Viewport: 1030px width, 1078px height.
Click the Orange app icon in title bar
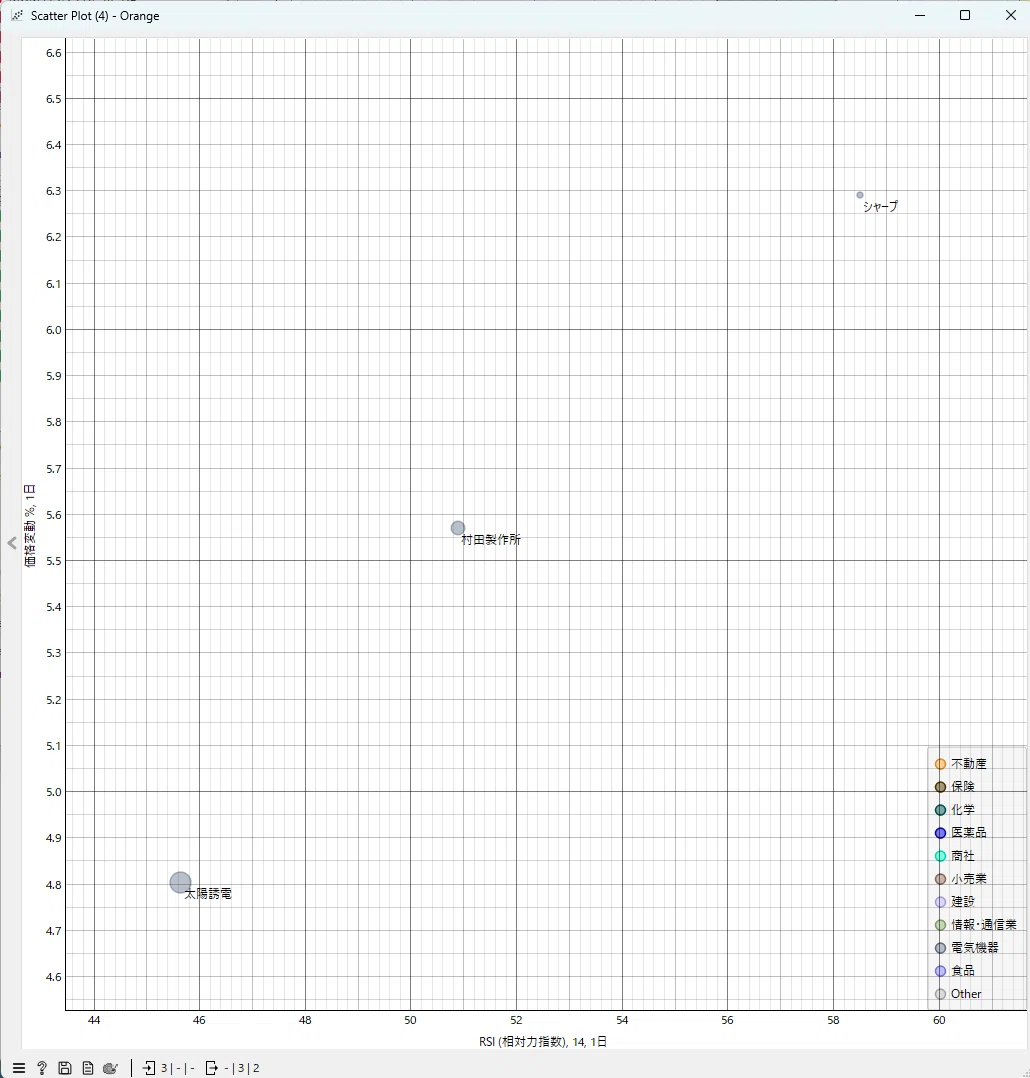tap(17, 15)
